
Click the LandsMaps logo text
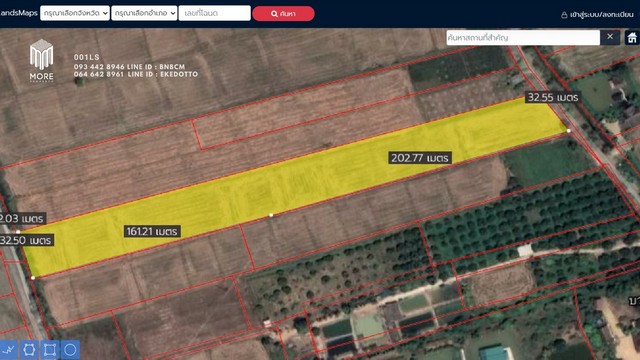pos(19,13)
